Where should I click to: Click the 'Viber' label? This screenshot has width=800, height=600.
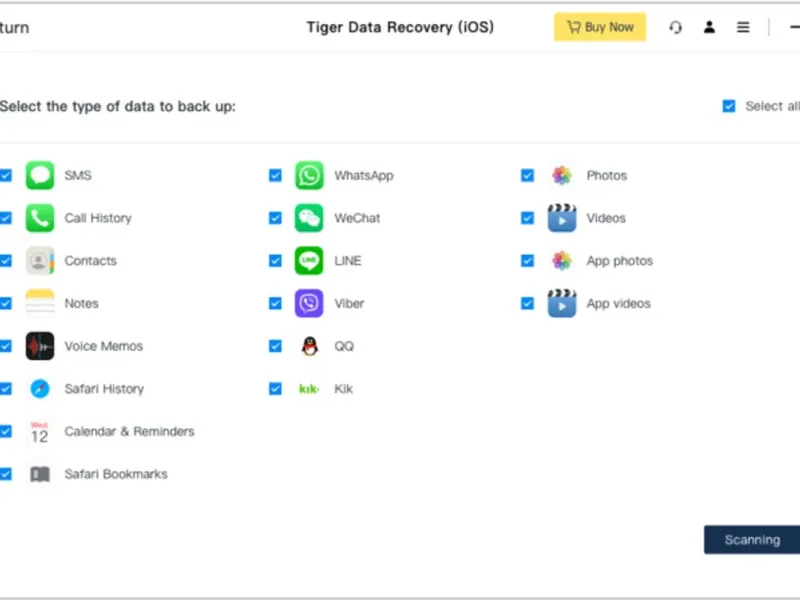click(x=349, y=303)
